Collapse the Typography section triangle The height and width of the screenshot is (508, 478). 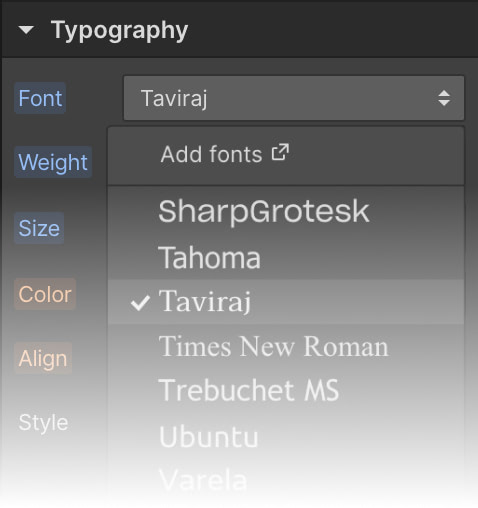[26, 30]
